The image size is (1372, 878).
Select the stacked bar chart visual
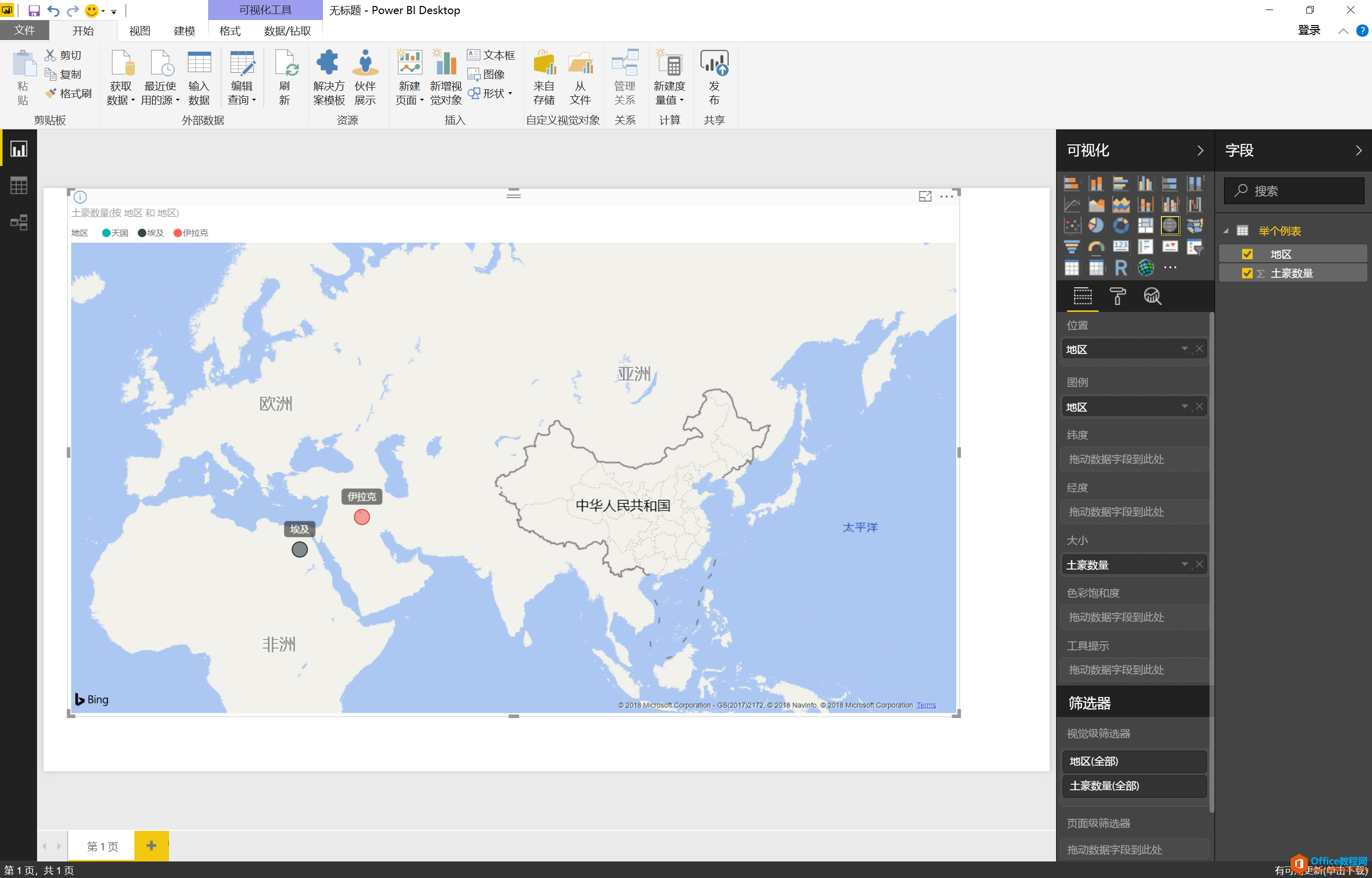[1072, 184]
